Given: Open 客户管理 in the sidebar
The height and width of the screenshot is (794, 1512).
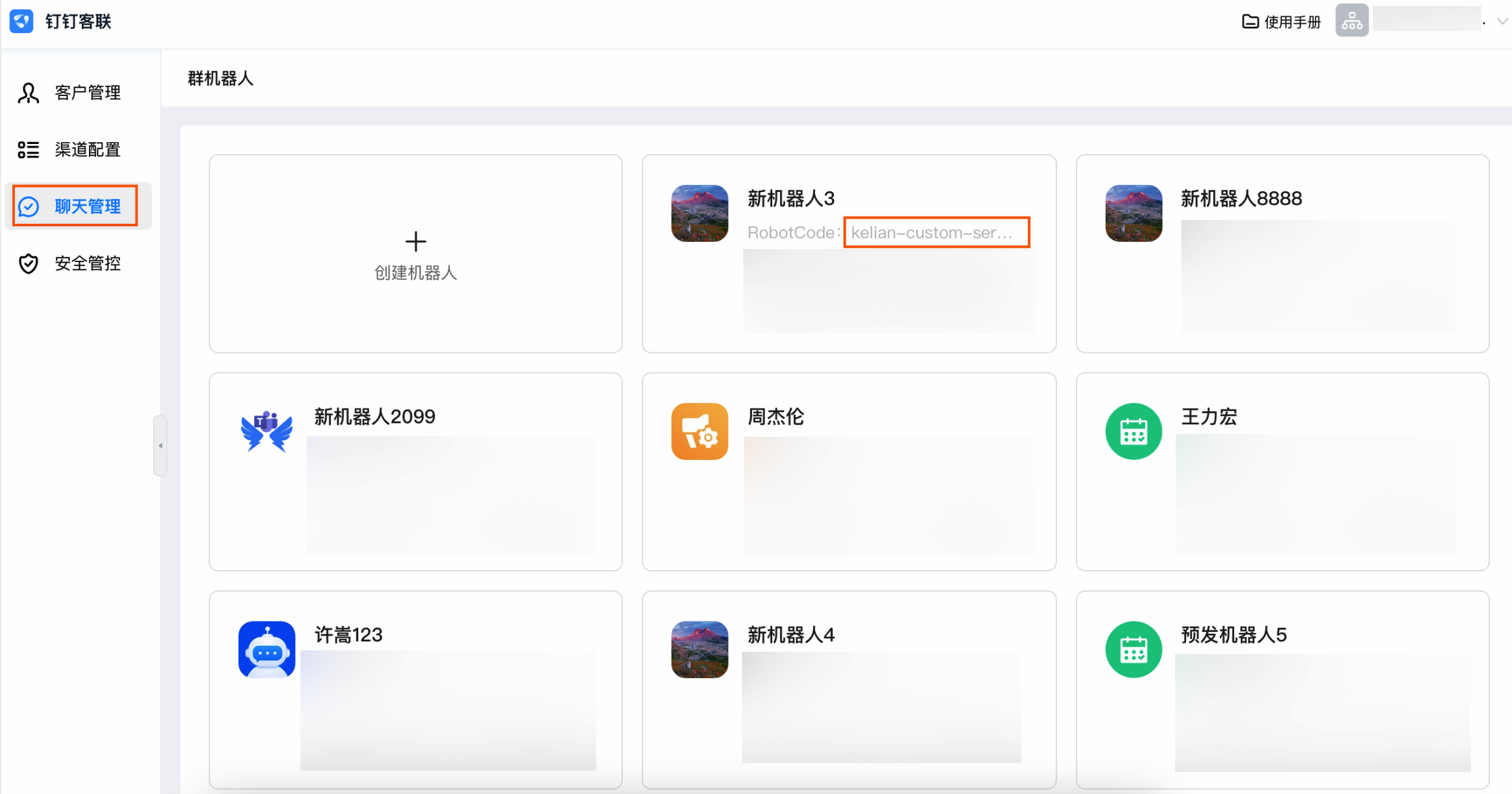Looking at the screenshot, I should pos(80,93).
